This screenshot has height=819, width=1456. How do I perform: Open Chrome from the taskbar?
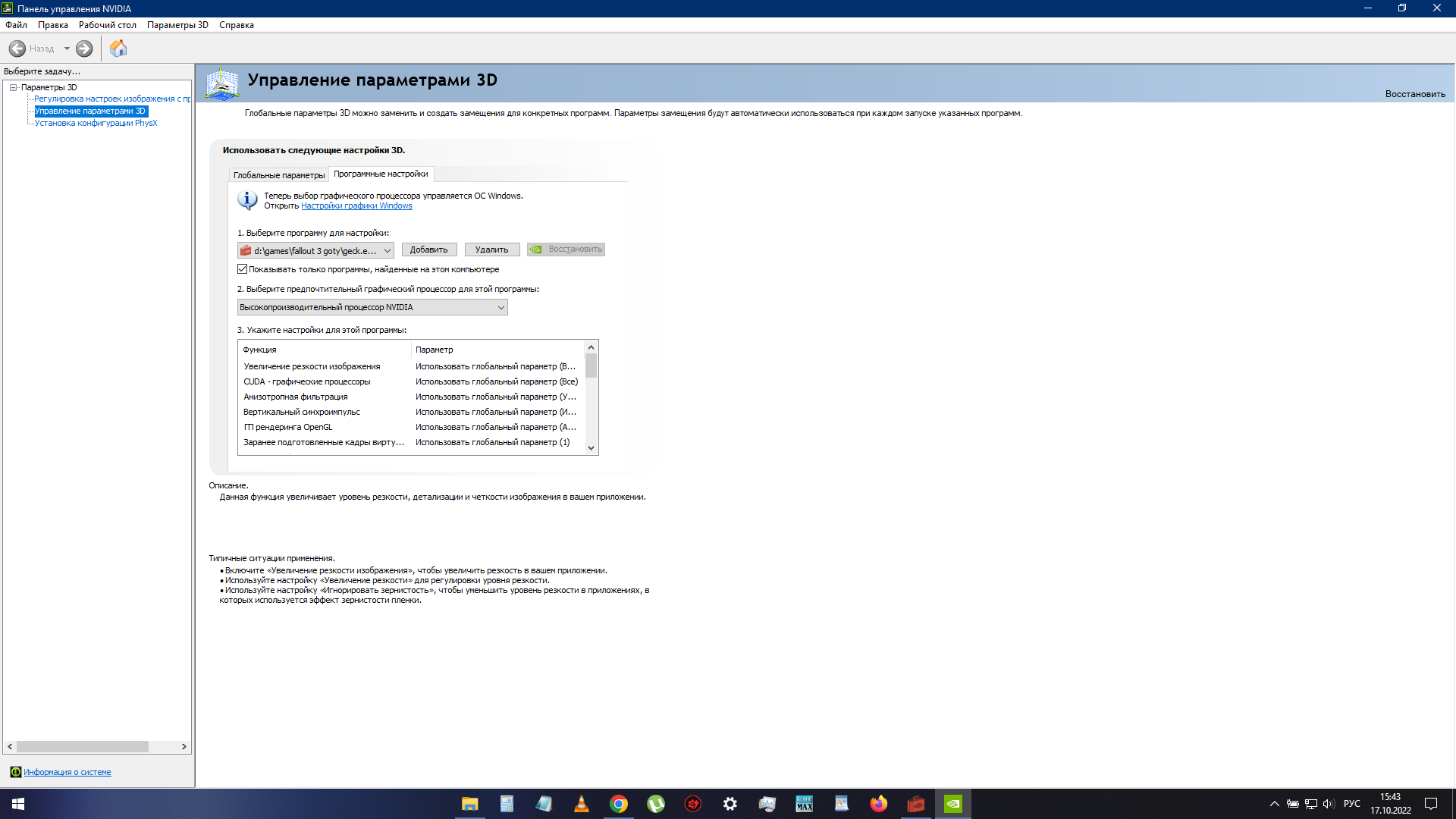click(x=619, y=804)
